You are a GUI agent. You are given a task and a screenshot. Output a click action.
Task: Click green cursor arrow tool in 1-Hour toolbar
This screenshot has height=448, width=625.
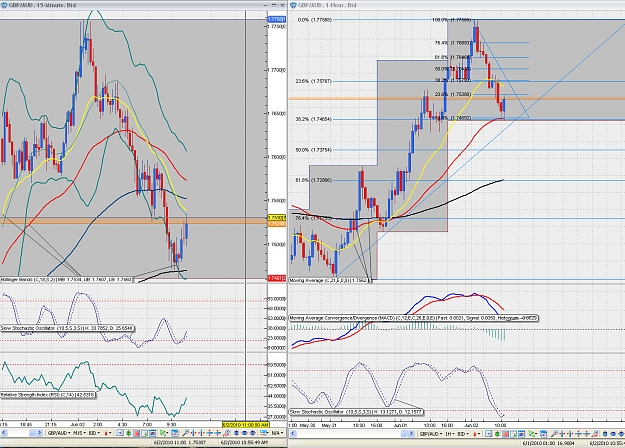(532, 434)
